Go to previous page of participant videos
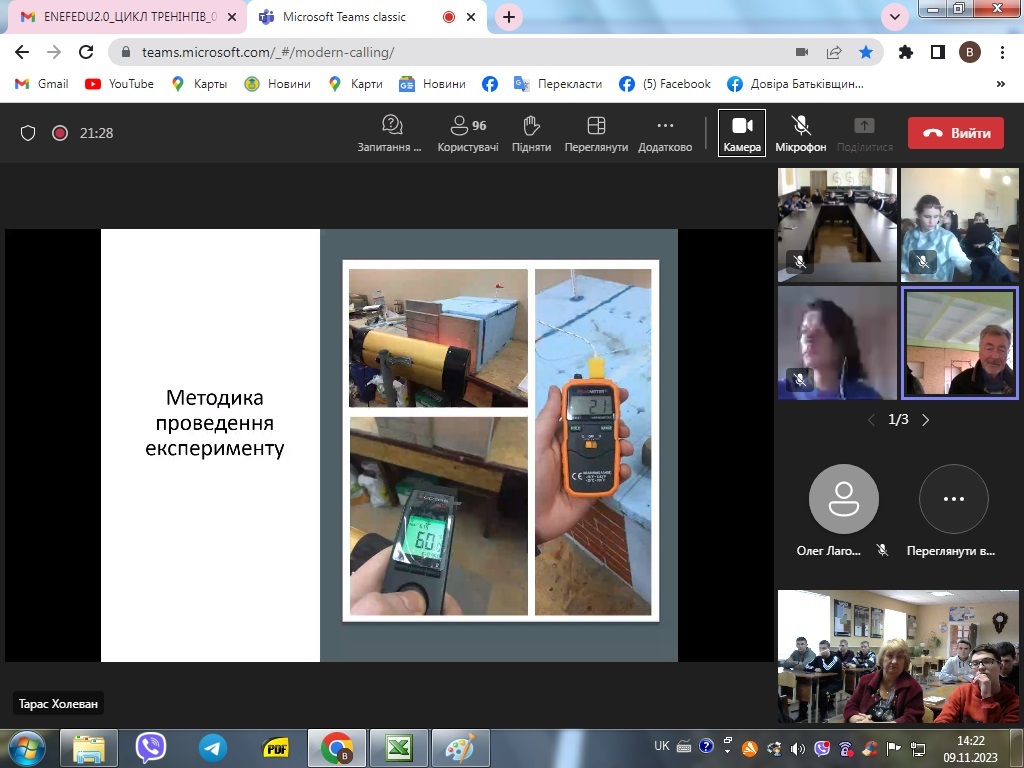Viewport: 1024px width, 768px height. click(x=871, y=420)
